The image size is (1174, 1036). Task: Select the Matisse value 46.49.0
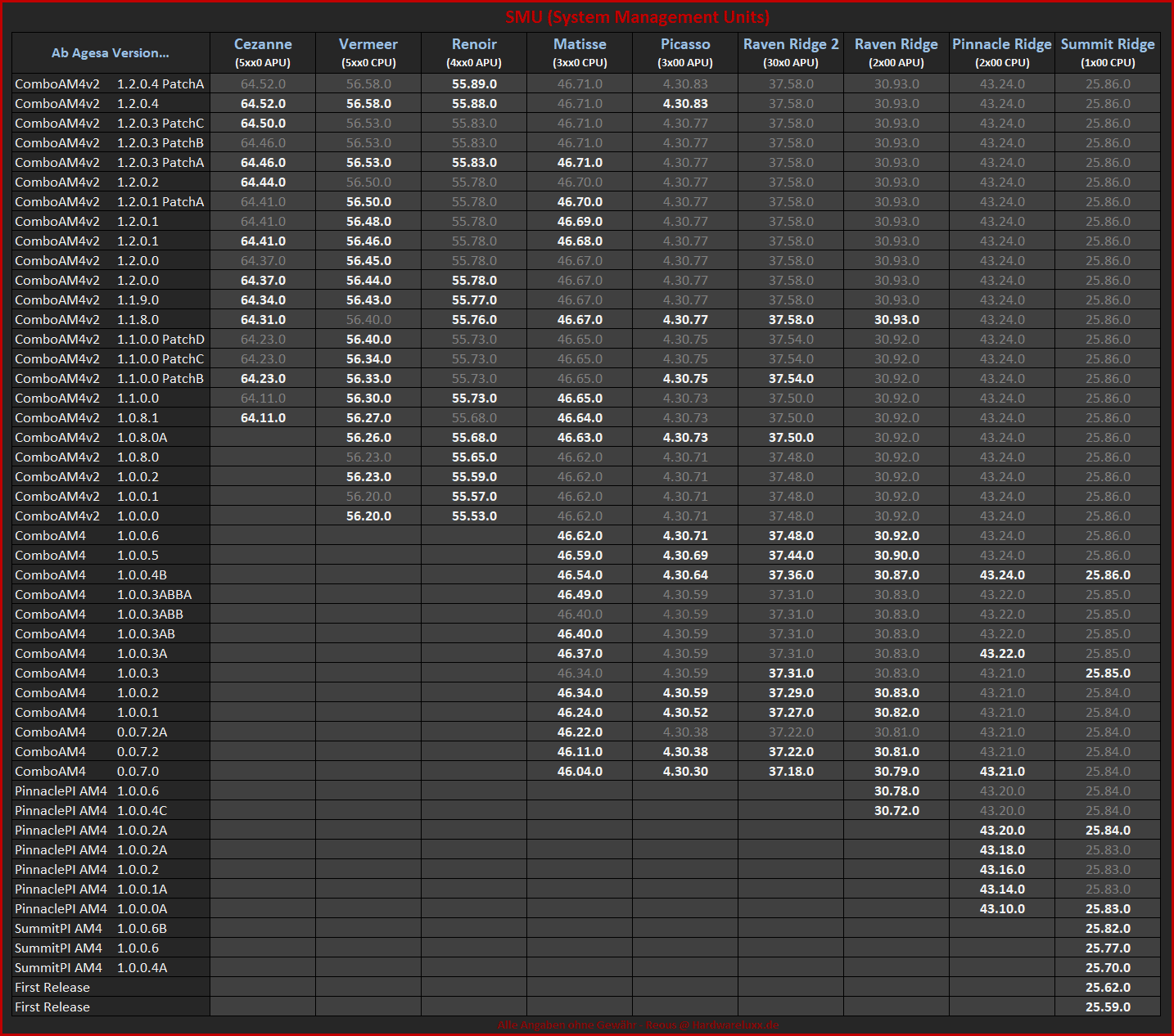pos(580,594)
